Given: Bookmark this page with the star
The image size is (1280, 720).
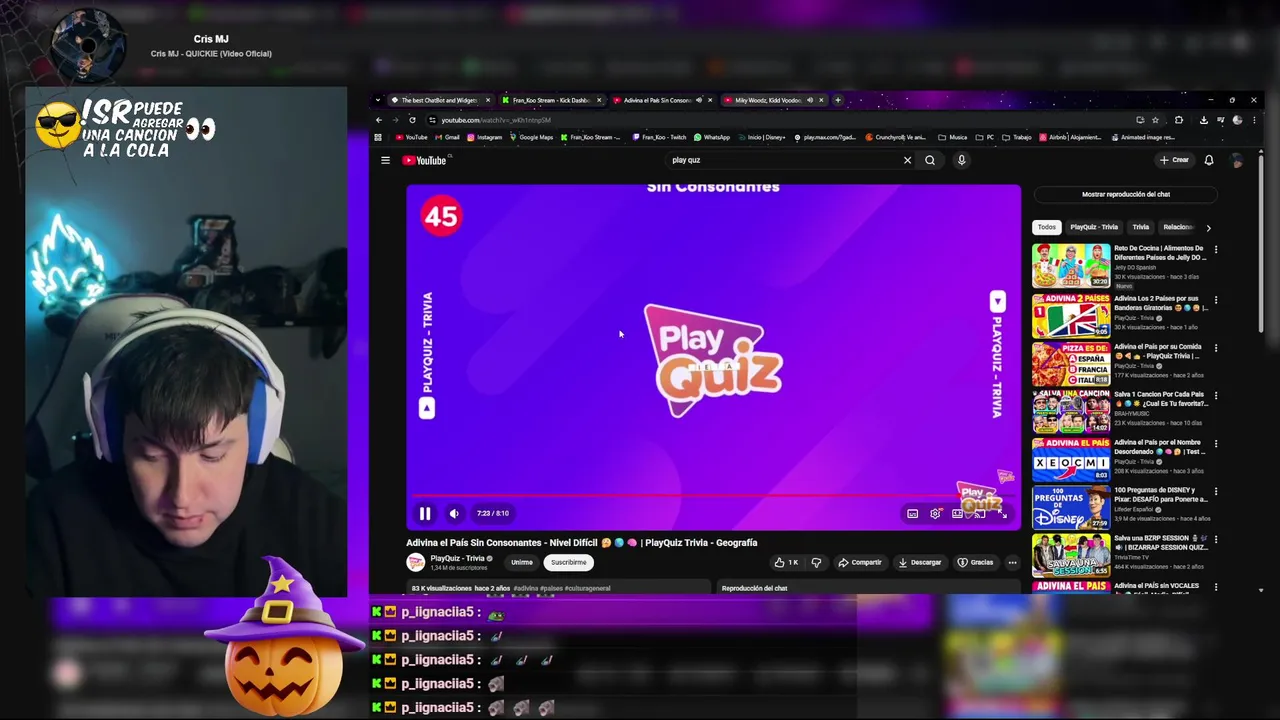Looking at the screenshot, I should pos(1155,120).
